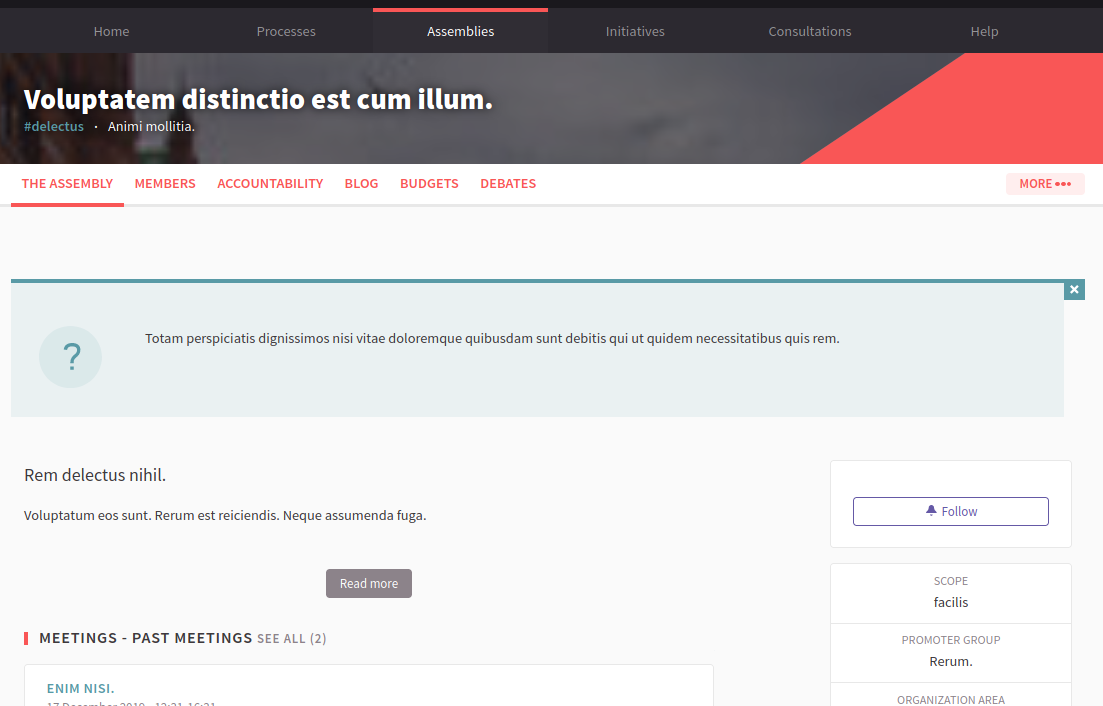Image resolution: width=1103 pixels, height=706 pixels.
Task: Click the #delectus hashtag link
Action: coord(54,127)
